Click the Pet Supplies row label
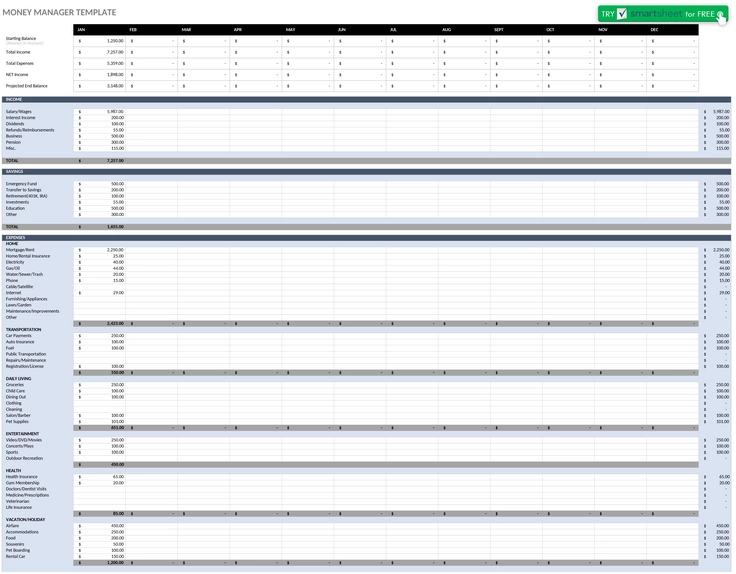The image size is (736, 574). point(17,421)
